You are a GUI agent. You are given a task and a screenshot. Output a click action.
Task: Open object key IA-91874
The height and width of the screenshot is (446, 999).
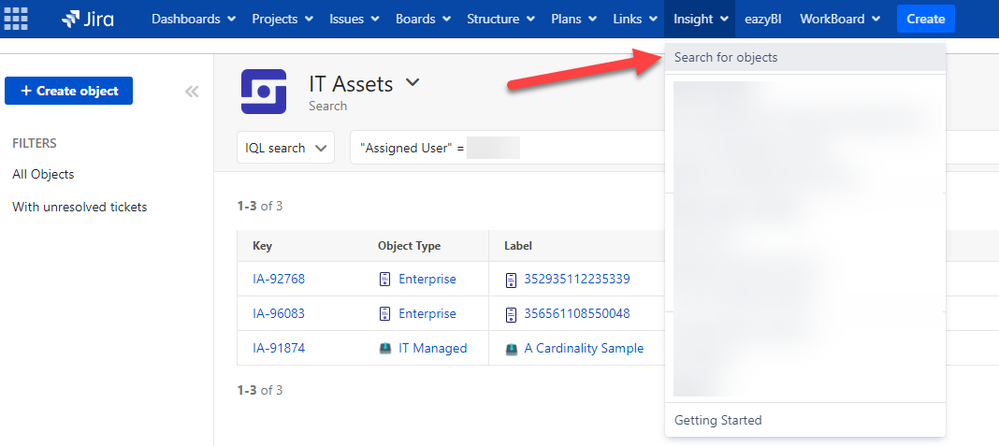click(x=279, y=348)
